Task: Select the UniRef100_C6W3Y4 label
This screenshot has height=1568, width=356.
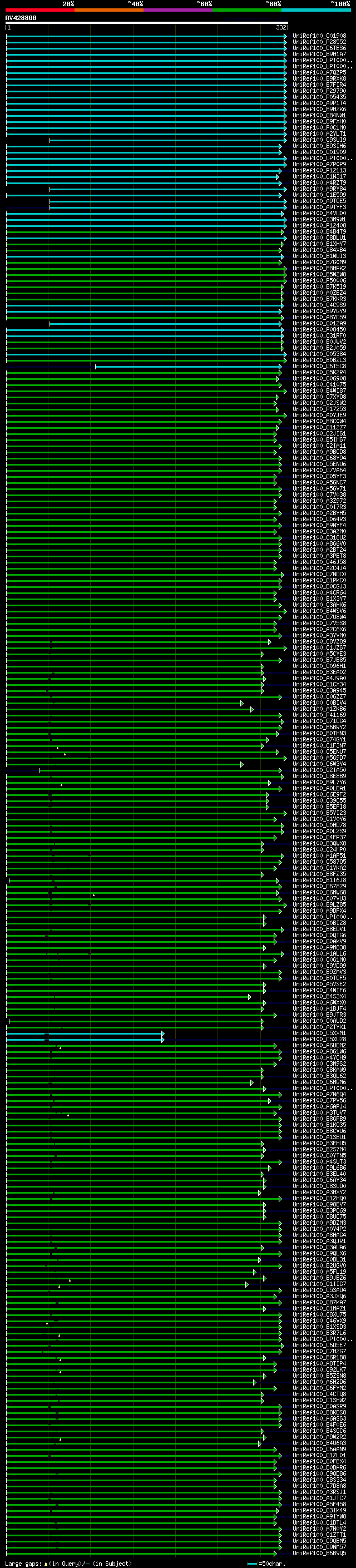Action: click(319, 764)
